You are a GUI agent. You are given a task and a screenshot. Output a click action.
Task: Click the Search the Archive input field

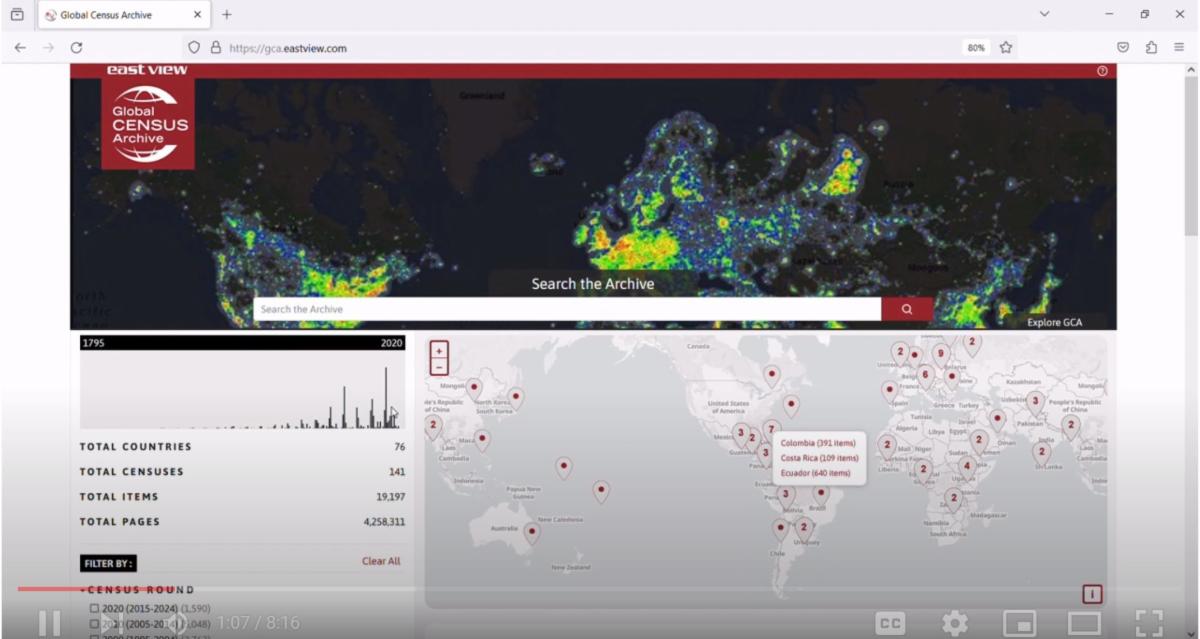(x=566, y=309)
